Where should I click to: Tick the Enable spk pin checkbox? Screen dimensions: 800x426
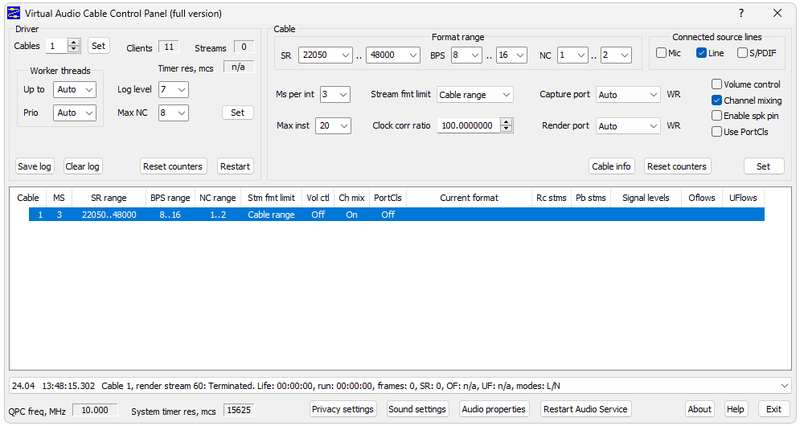pos(717,116)
